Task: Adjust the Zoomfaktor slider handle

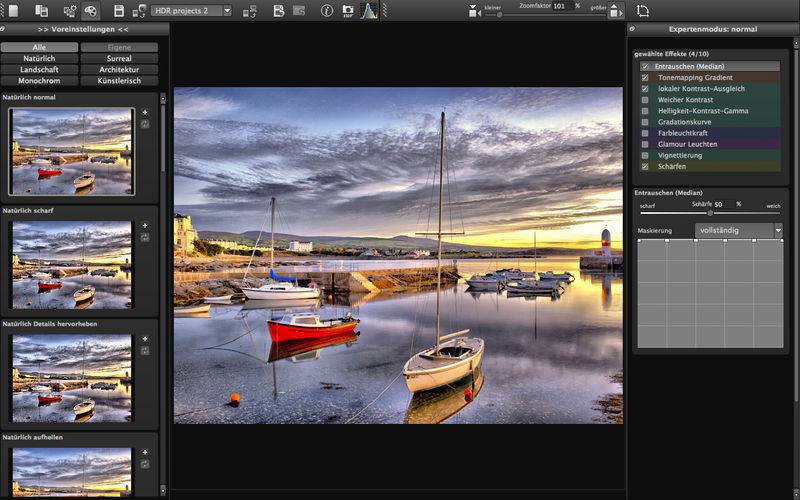Action: (499, 15)
